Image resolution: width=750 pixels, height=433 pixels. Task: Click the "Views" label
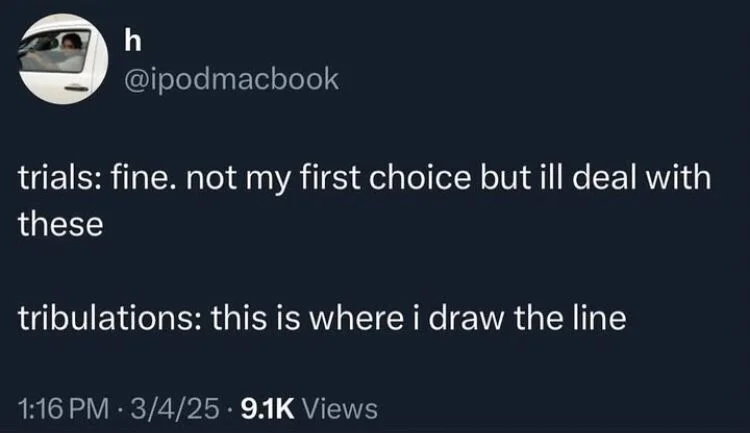339,408
